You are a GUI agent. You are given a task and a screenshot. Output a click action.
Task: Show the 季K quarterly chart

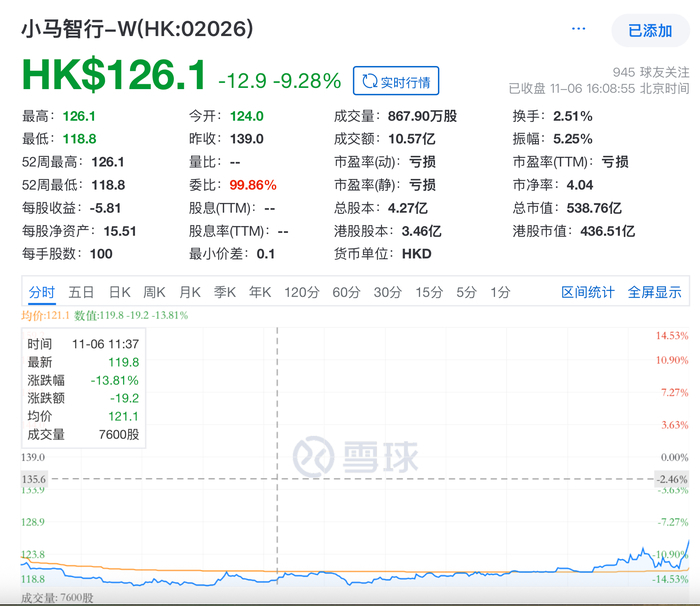pos(223,292)
